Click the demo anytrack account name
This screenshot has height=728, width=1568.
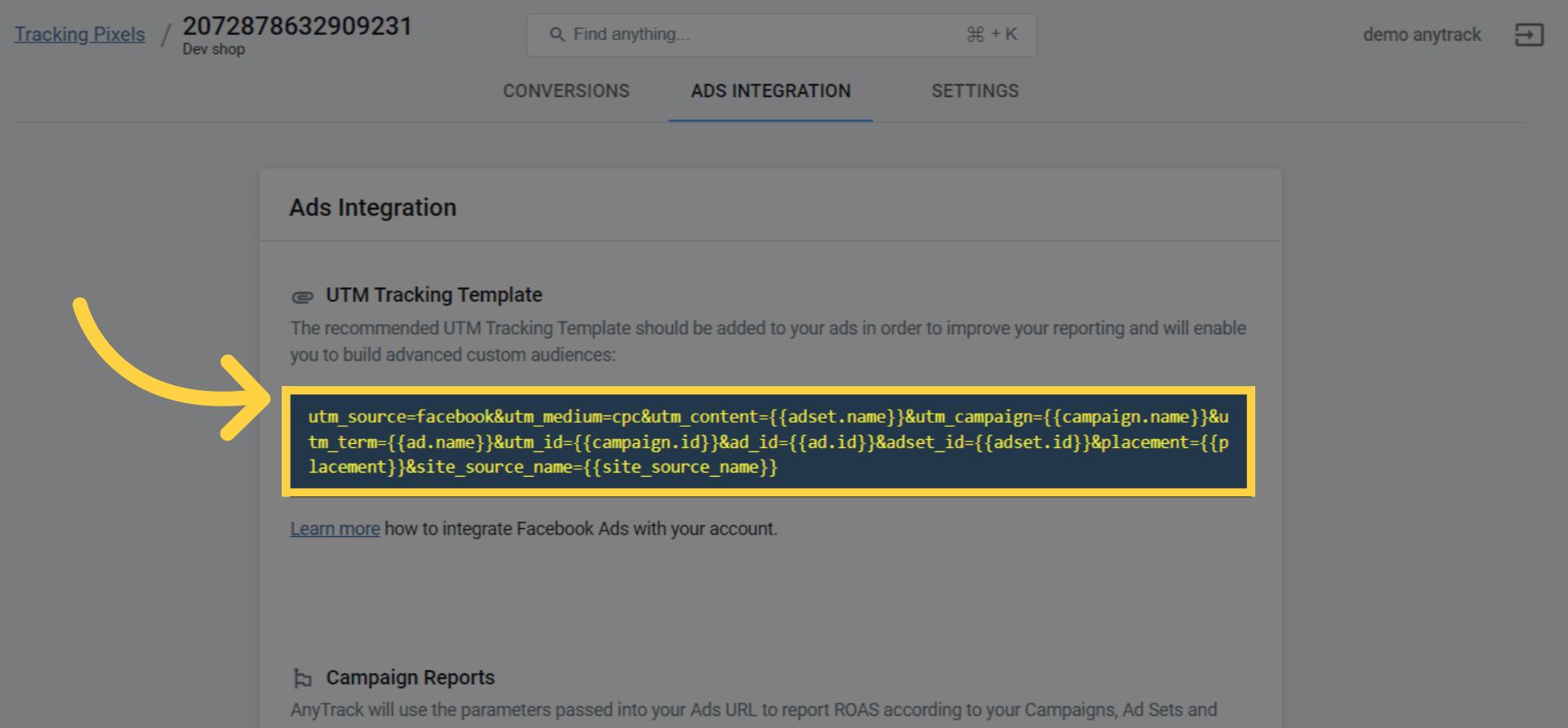(1422, 34)
